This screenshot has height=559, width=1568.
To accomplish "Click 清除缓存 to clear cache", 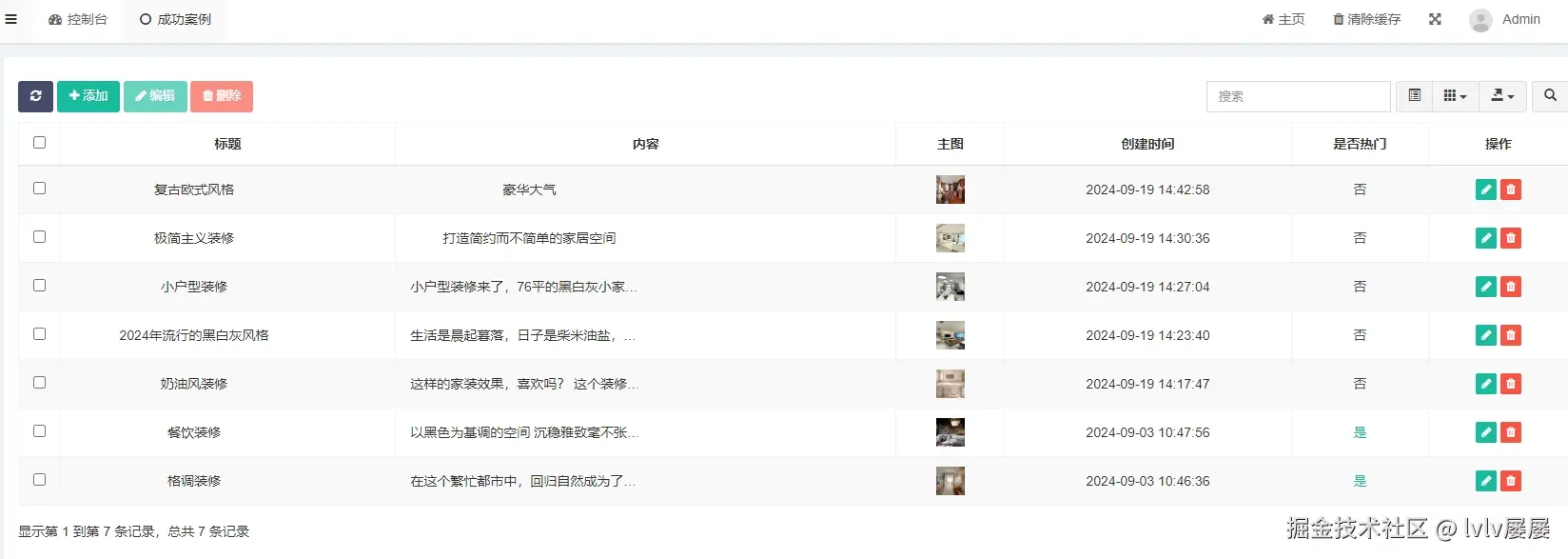I will (x=1367, y=19).
